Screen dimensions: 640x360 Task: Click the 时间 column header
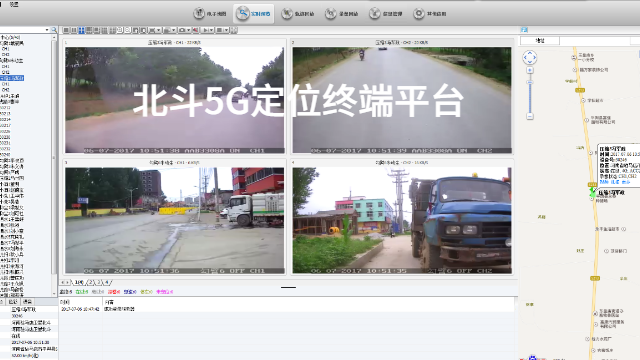click(64, 302)
